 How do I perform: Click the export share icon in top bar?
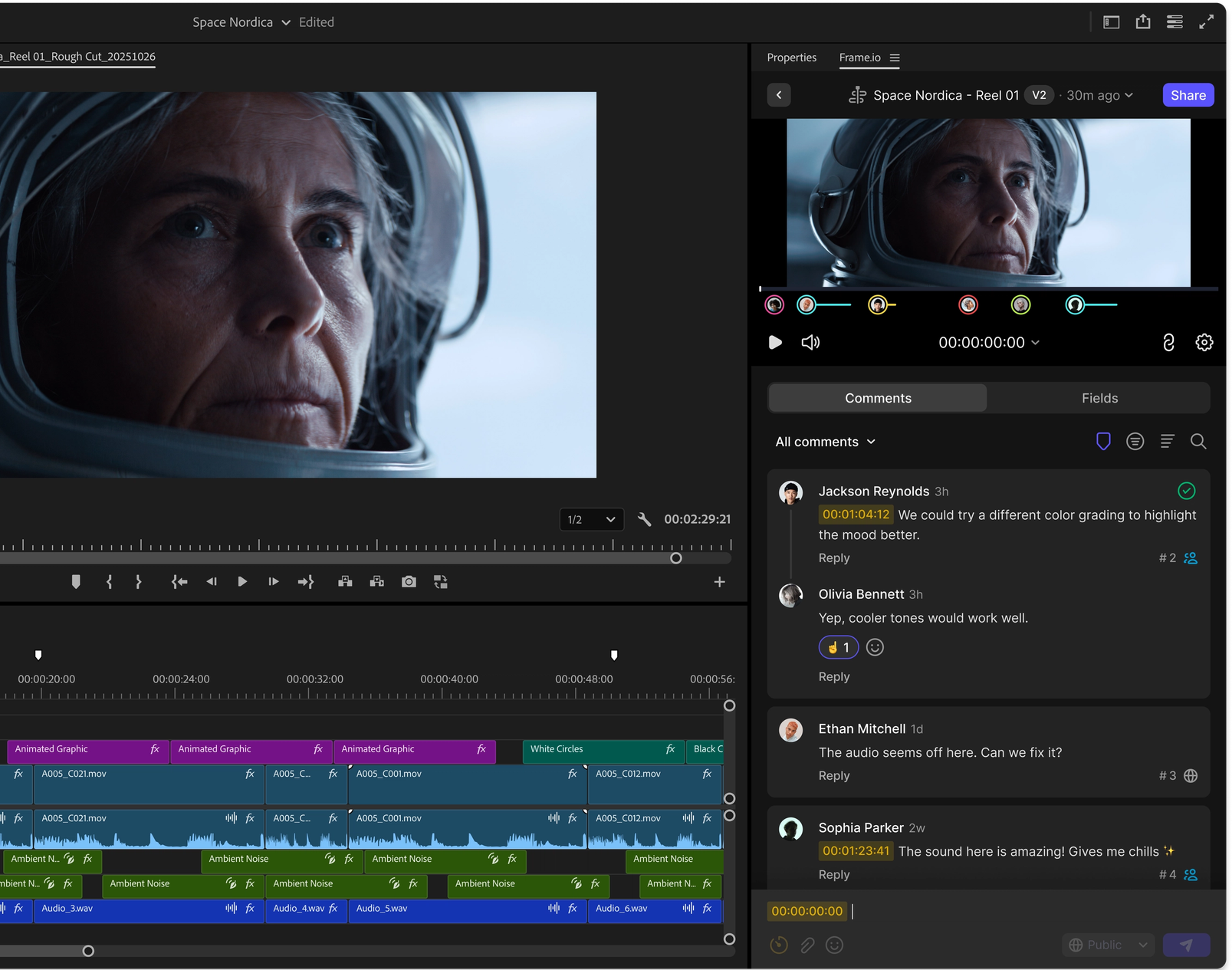pos(1142,22)
